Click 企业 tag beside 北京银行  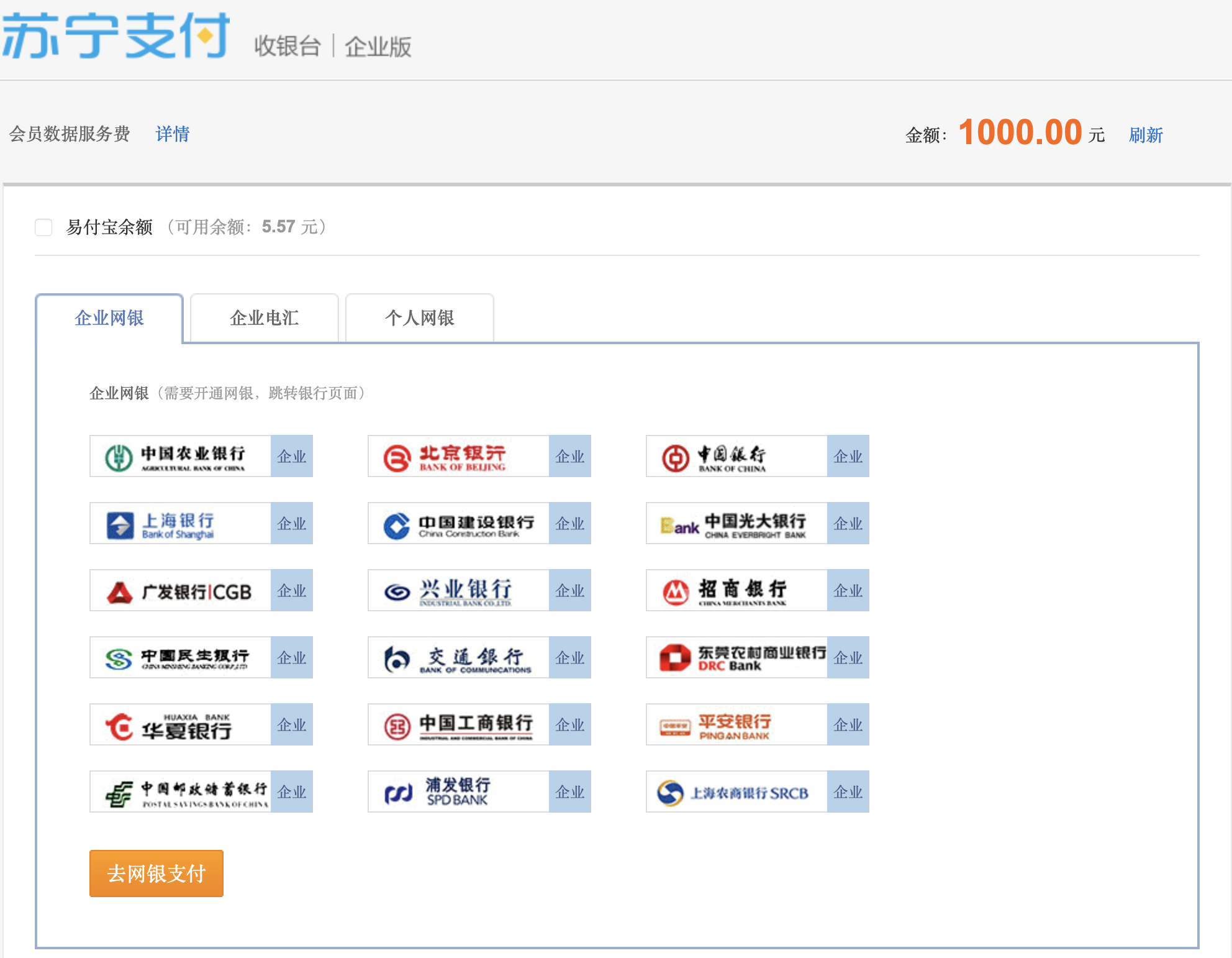[x=570, y=456]
